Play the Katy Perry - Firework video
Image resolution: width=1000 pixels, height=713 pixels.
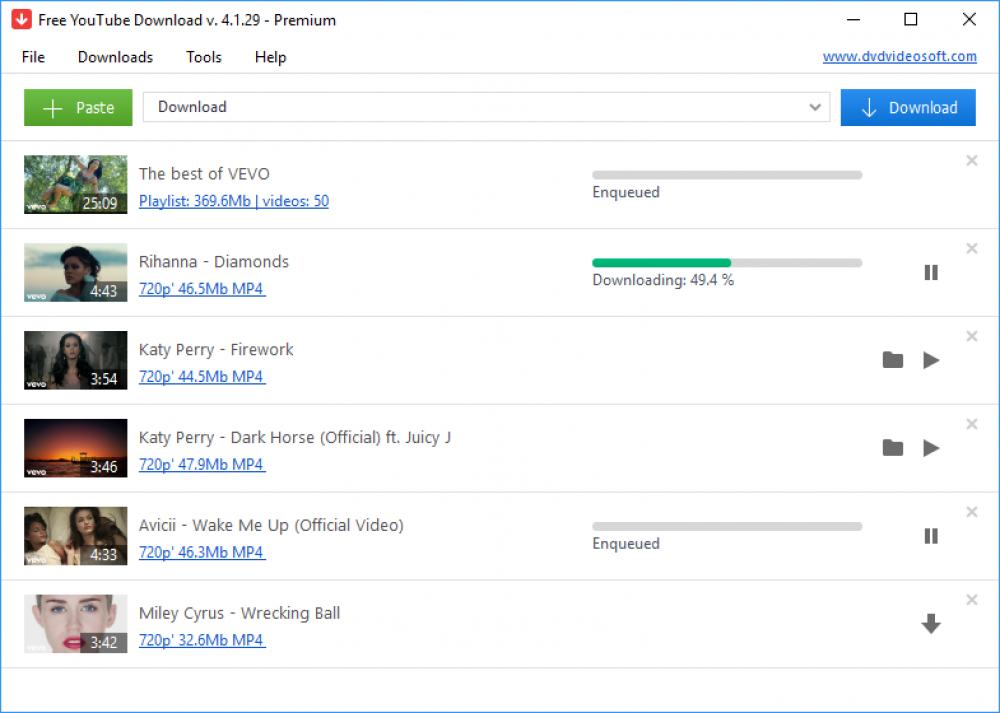[931, 360]
